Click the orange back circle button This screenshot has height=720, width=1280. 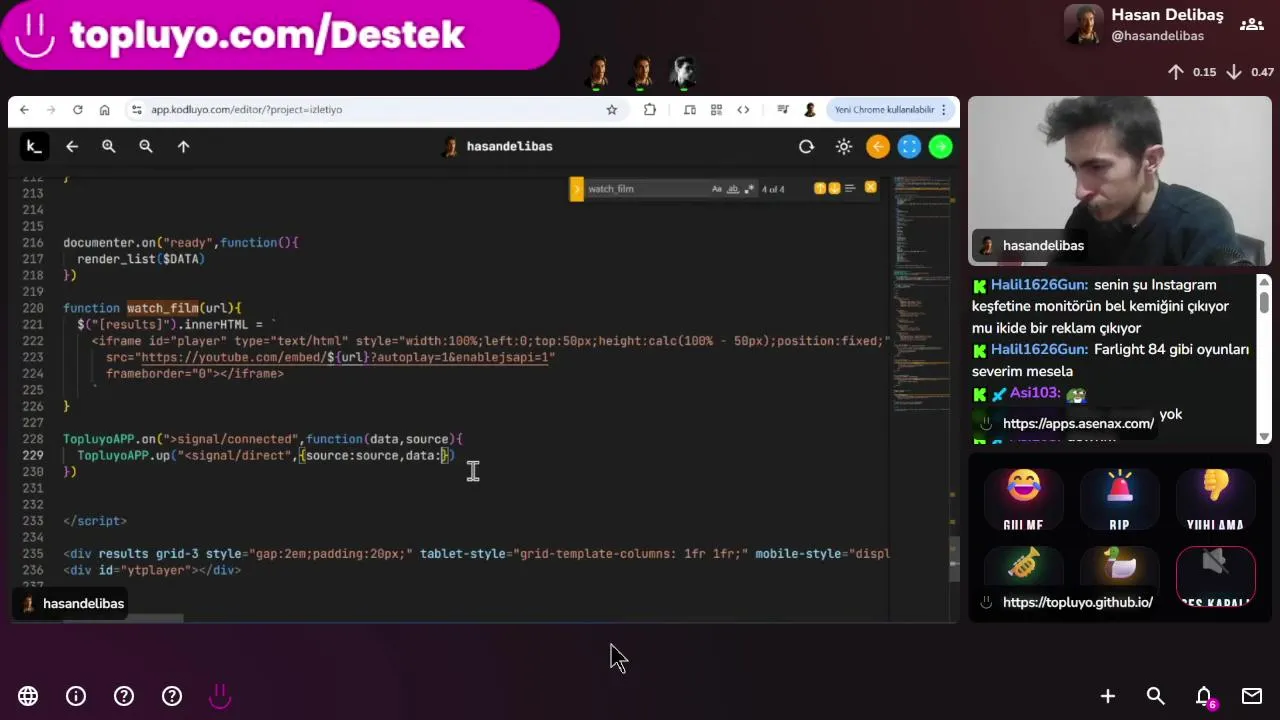[878, 147]
